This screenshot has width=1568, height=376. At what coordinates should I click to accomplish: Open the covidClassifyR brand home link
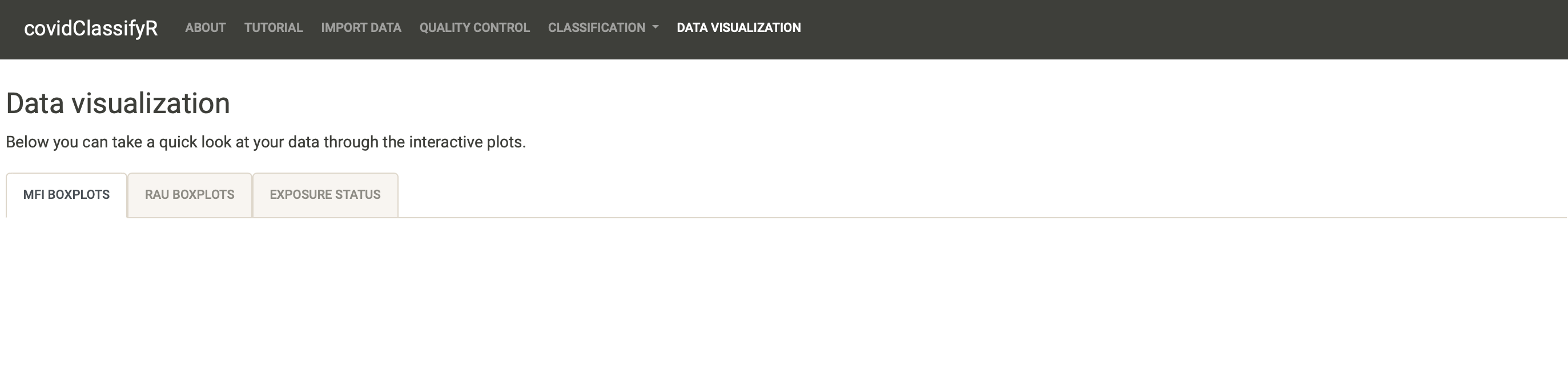(x=91, y=28)
